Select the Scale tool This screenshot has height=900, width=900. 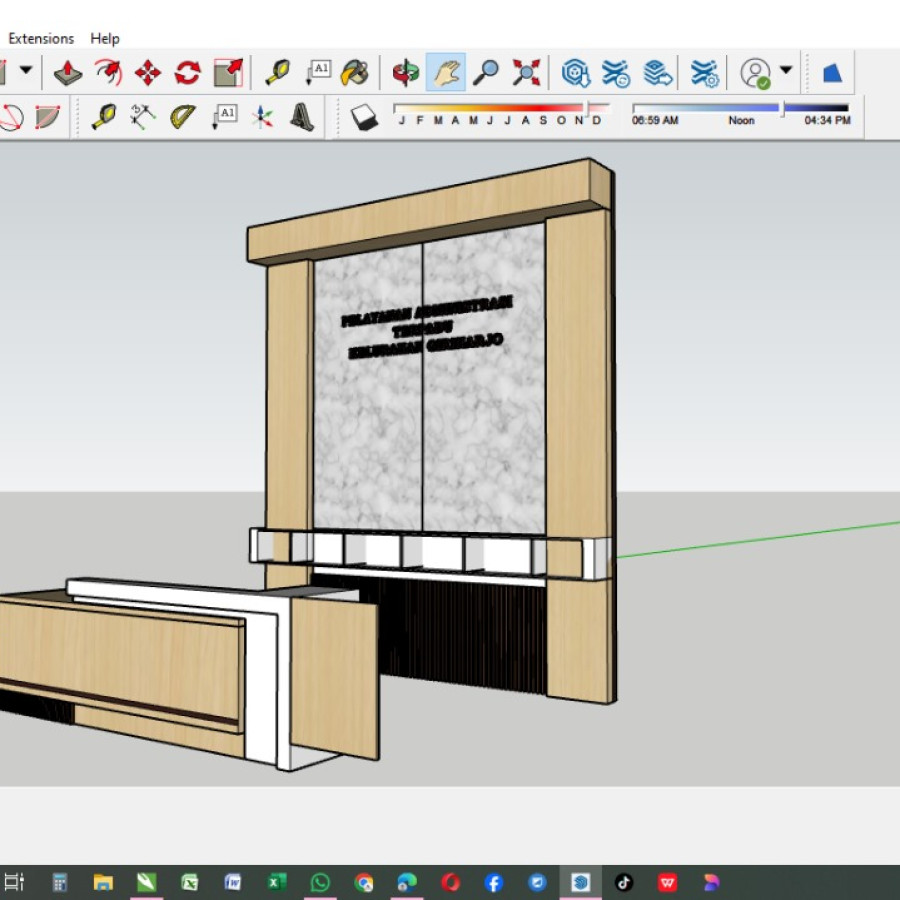coord(228,73)
